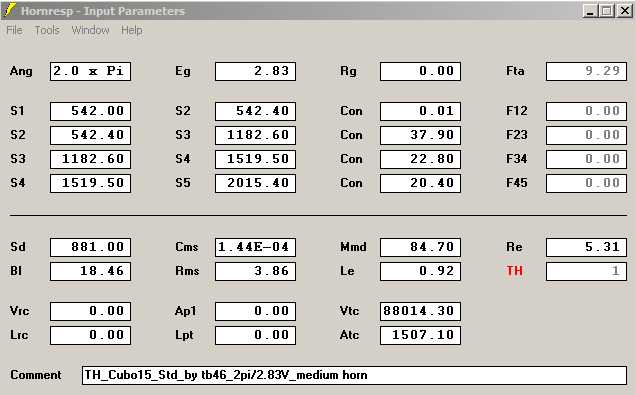
Task: Click the Ang field showing 2.0 x Pi
Action: [90, 71]
